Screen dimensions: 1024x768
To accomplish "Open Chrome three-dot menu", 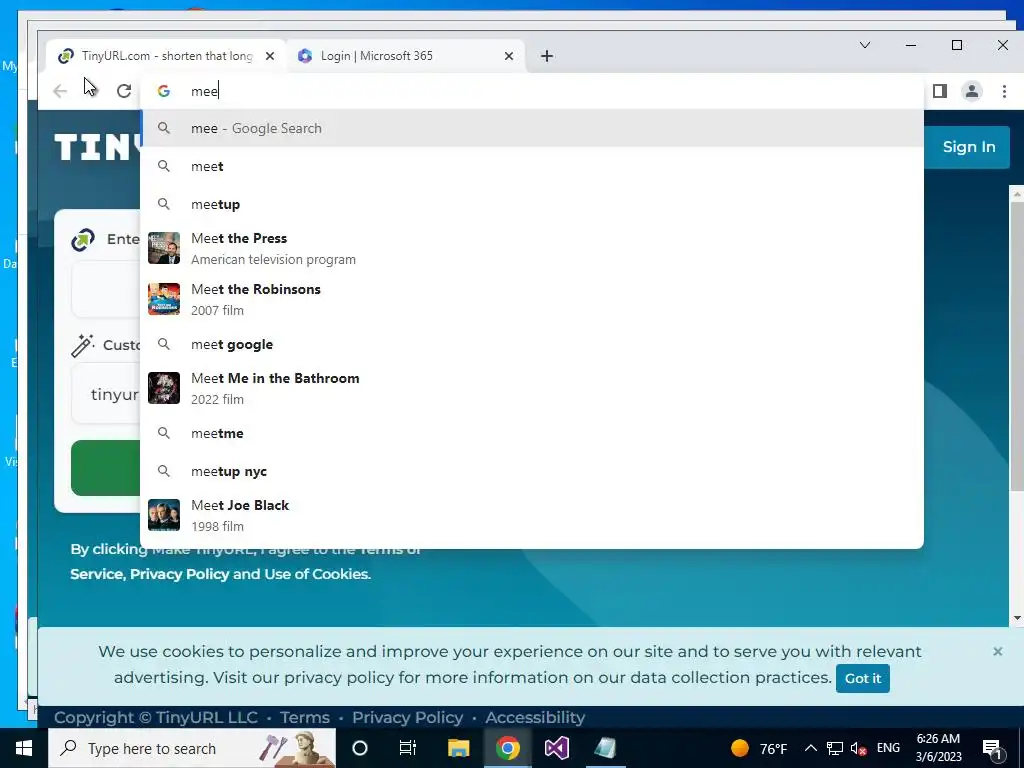I will point(1004,91).
